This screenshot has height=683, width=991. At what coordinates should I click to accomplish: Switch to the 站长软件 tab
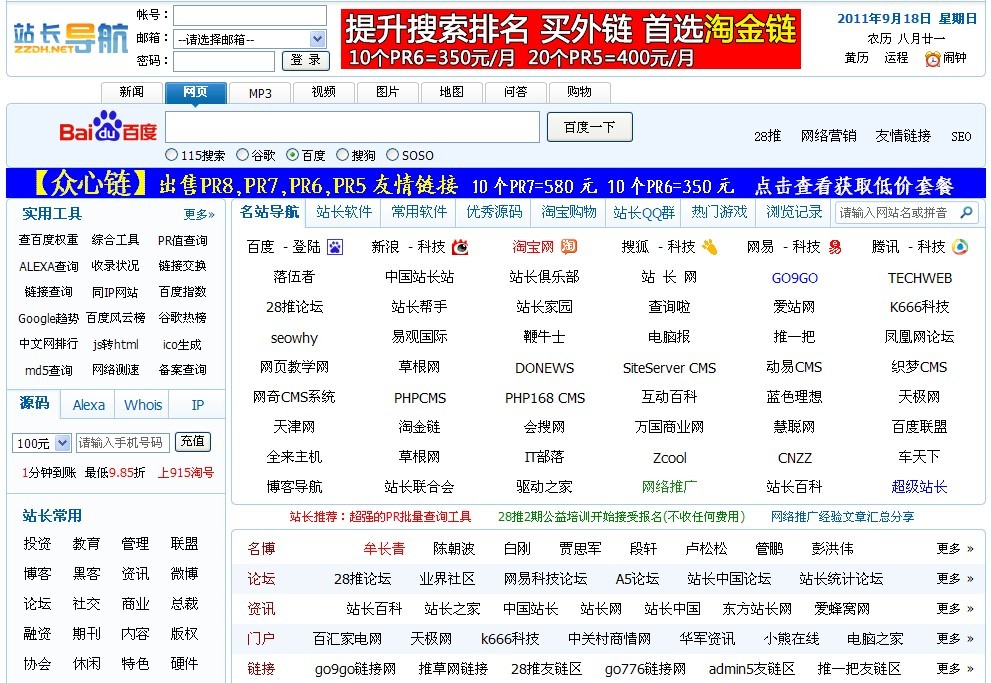[x=344, y=212]
